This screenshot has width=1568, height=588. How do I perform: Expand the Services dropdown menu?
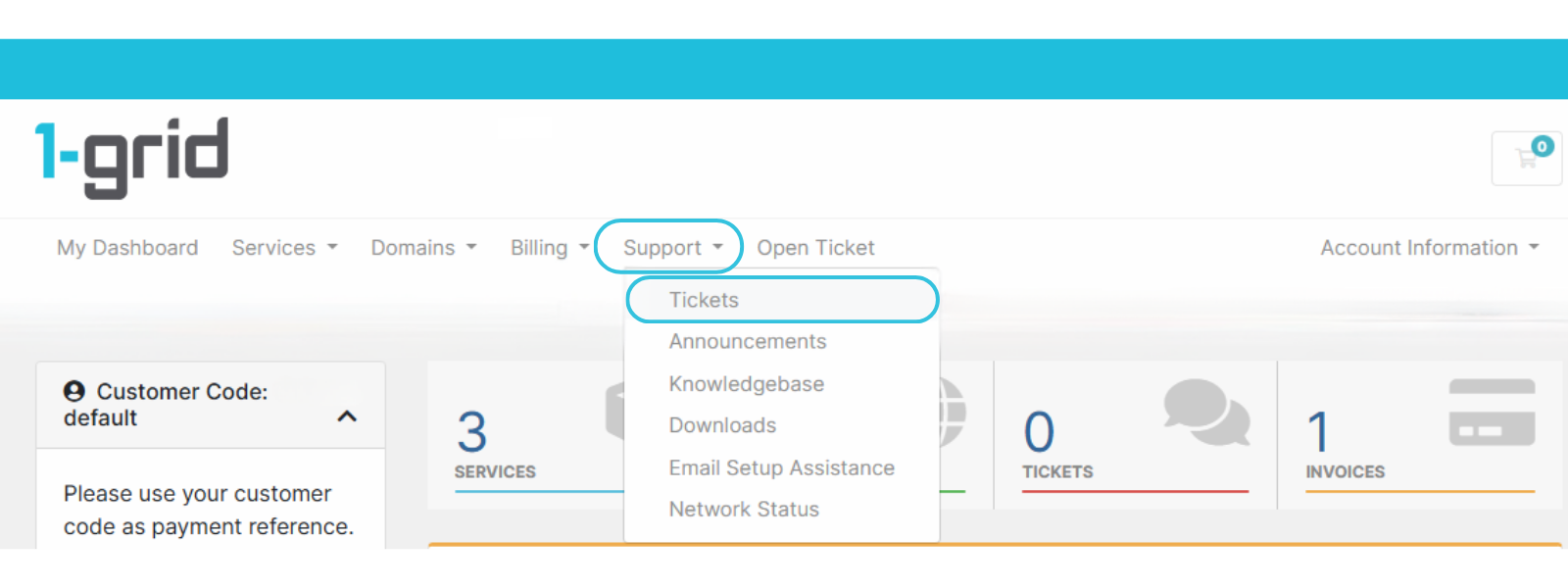[284, 248]
